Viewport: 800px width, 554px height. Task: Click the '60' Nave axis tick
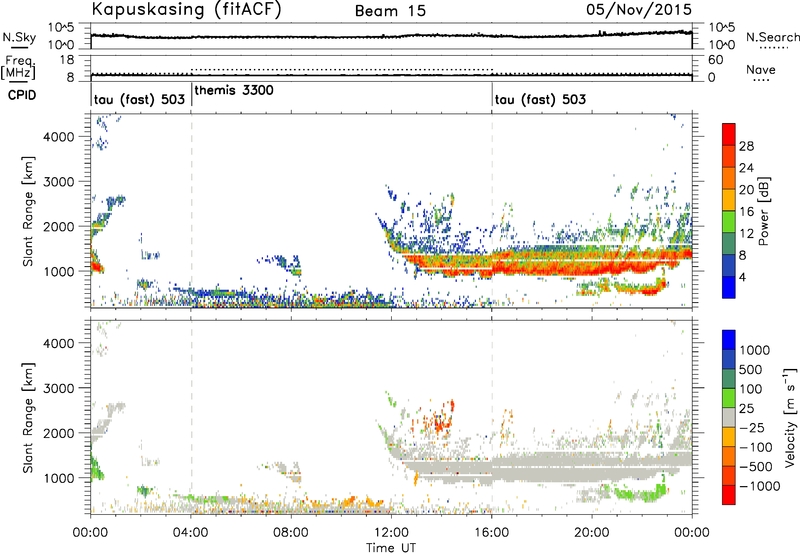coord(715,60)
